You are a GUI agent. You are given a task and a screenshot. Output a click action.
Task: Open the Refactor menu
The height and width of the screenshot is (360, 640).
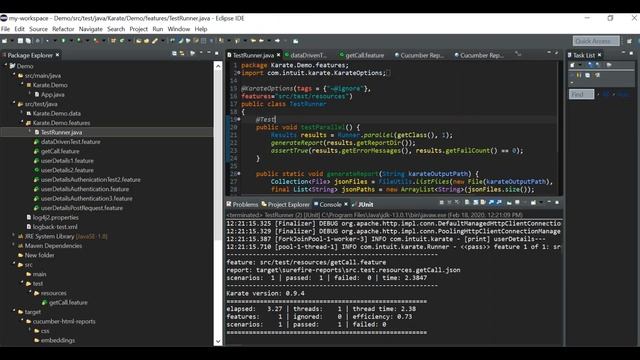tap(63, 29)
